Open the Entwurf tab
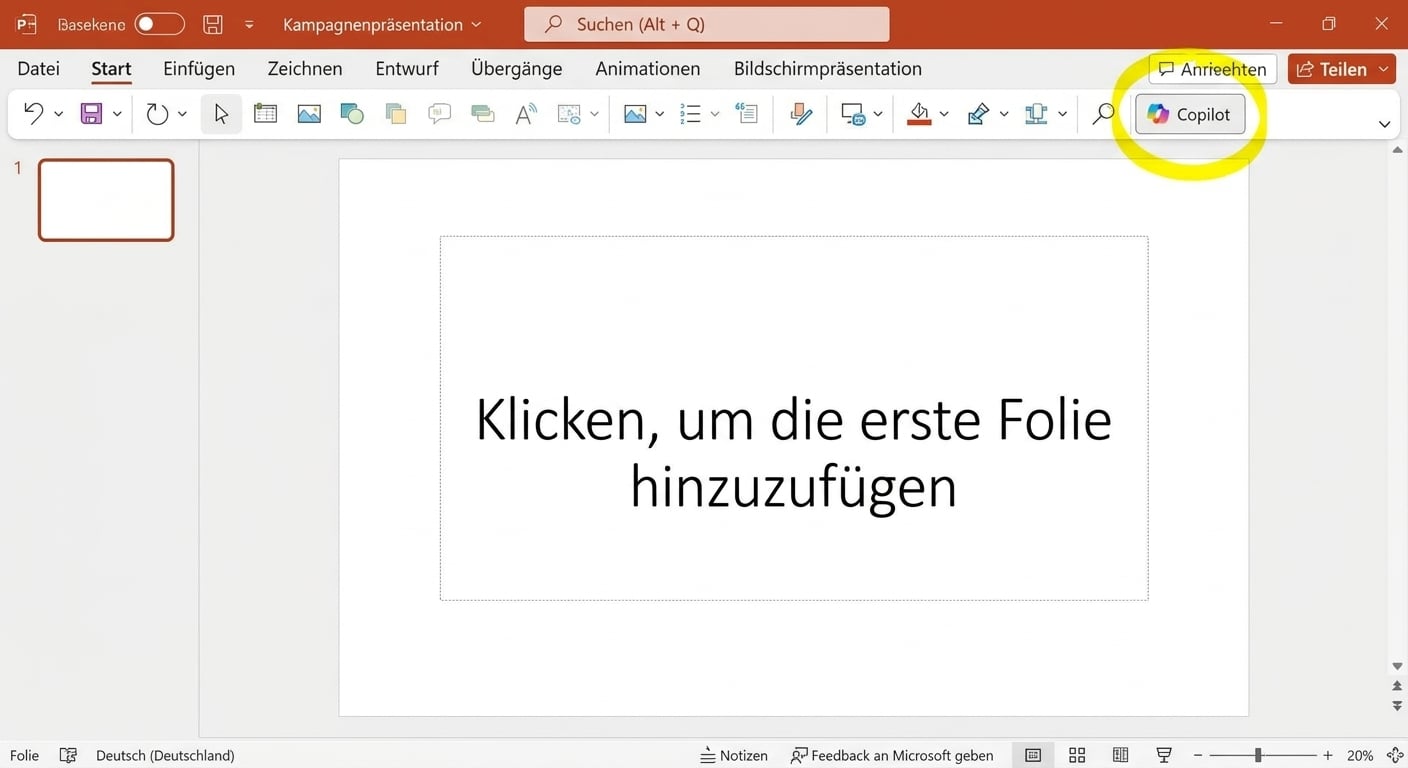Screen dimensions: 1408x768 pyautogui.click(x=407, y=68)
